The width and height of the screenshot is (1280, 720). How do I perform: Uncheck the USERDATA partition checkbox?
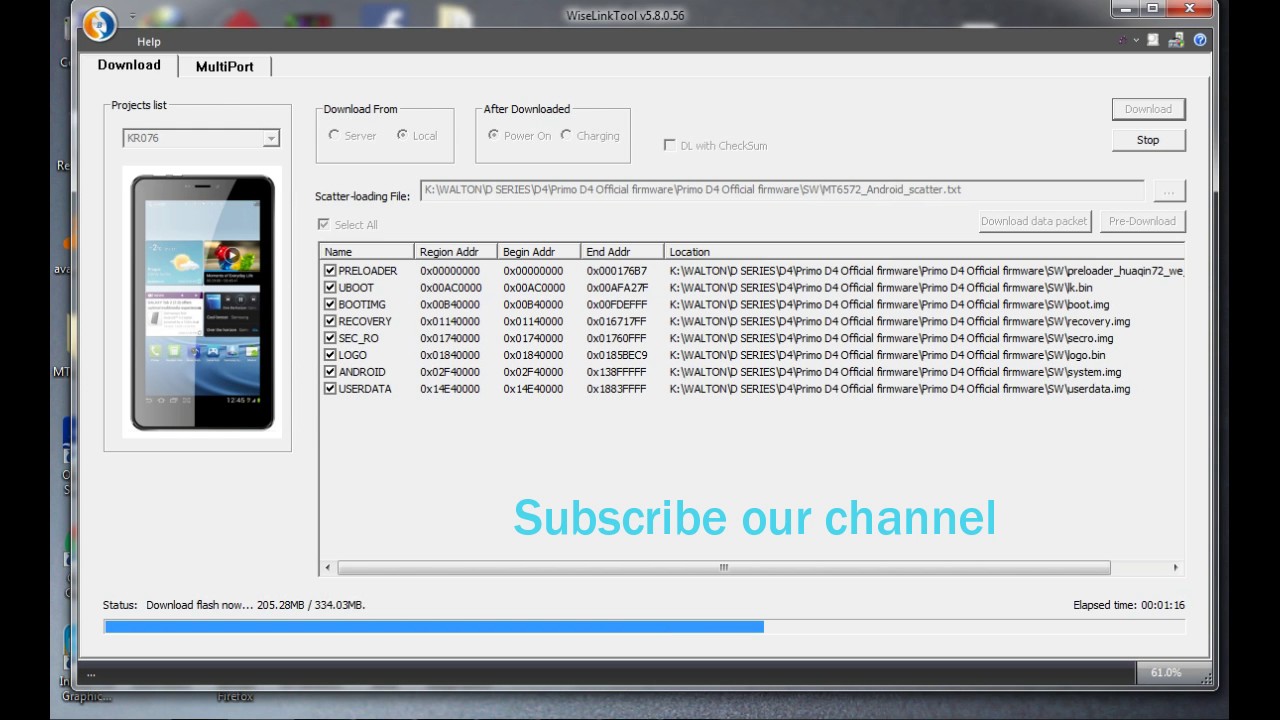[330, 389]
